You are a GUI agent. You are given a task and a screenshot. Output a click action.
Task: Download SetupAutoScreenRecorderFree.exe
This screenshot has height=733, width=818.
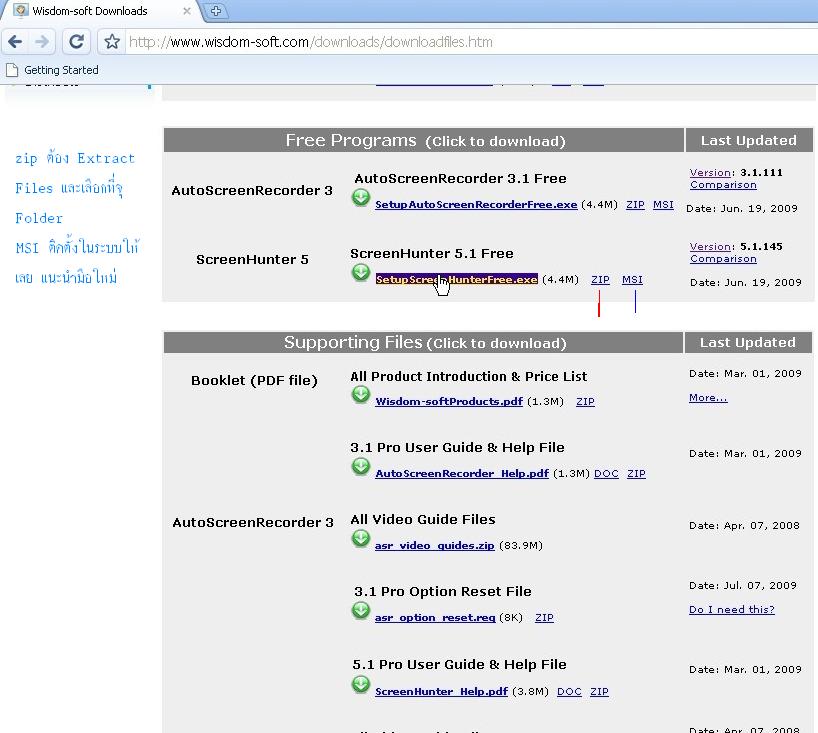[476, 205]
